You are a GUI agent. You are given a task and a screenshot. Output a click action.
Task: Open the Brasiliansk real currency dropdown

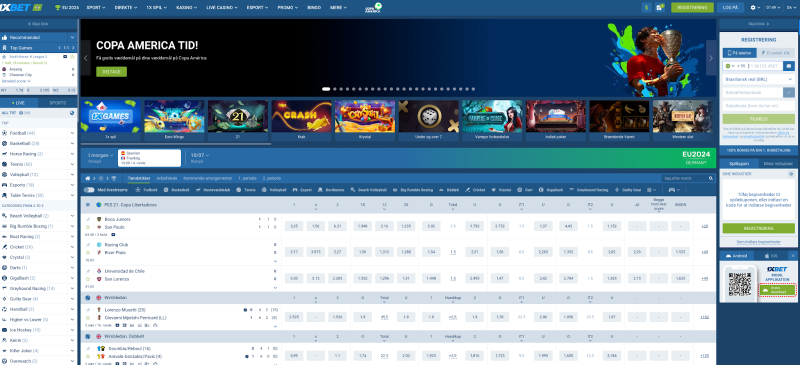[758, 79]
